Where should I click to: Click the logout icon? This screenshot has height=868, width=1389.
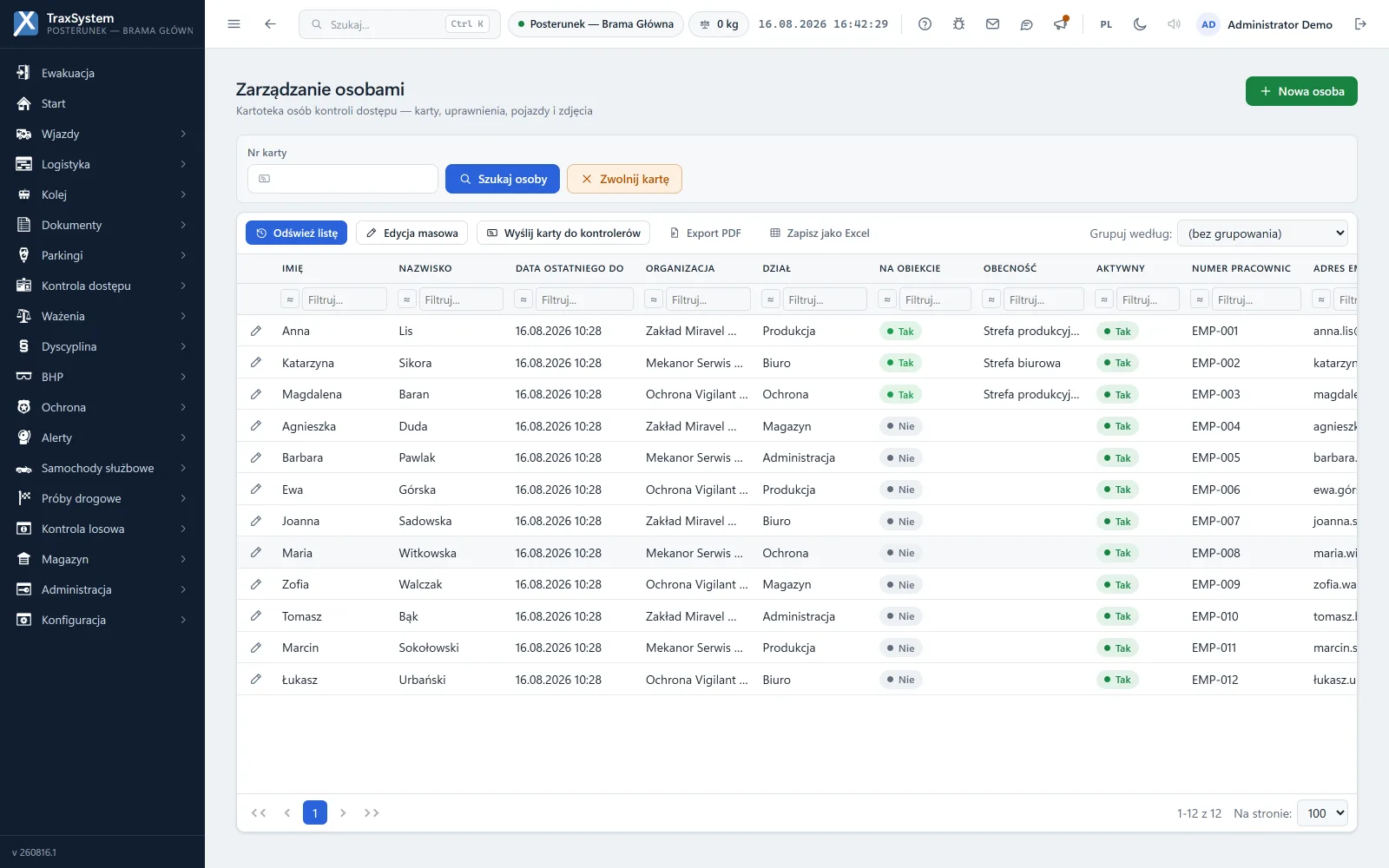point(1360,24)
